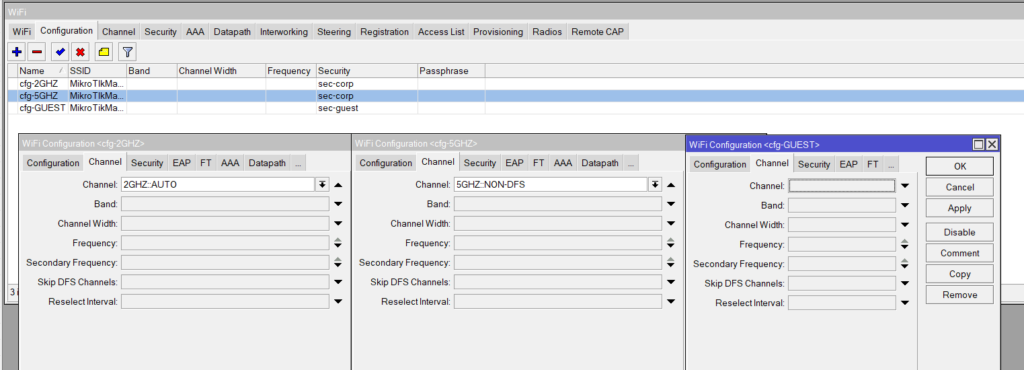The image size is (1024, 370).
Task: Disable entry with red X icon
Action: tap(80, 52)
